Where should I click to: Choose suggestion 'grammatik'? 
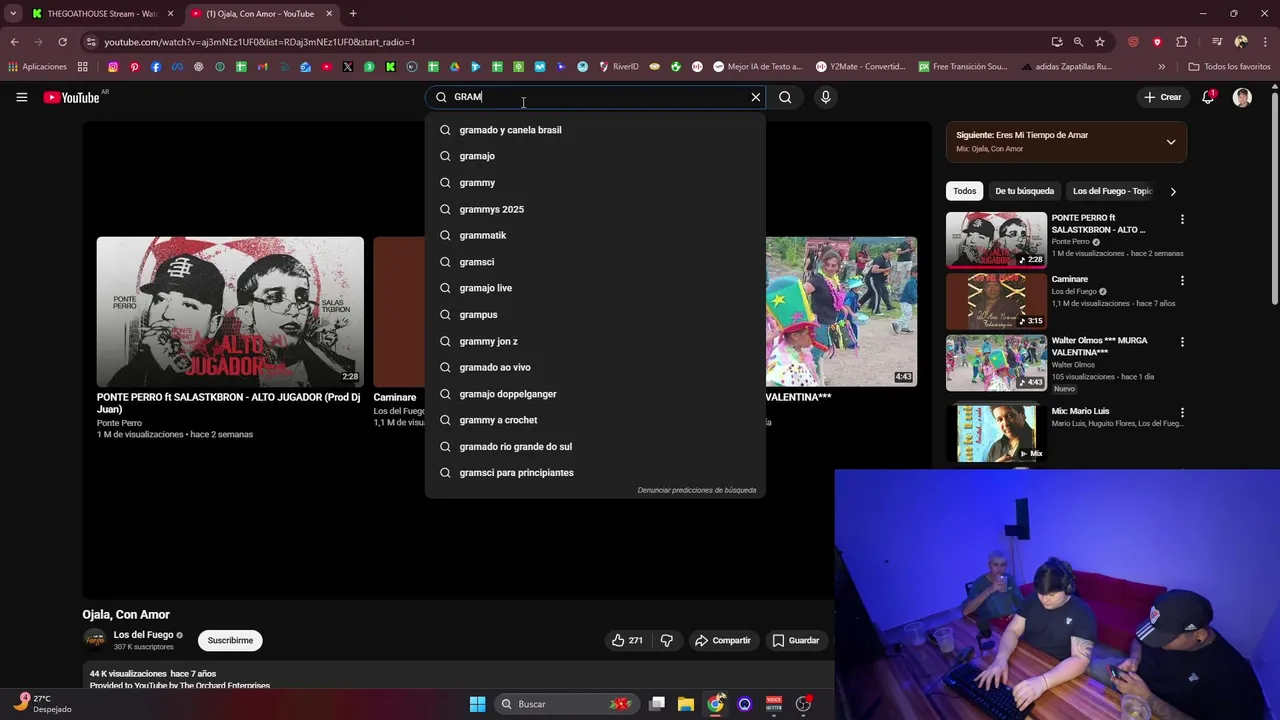pos(595,235)
